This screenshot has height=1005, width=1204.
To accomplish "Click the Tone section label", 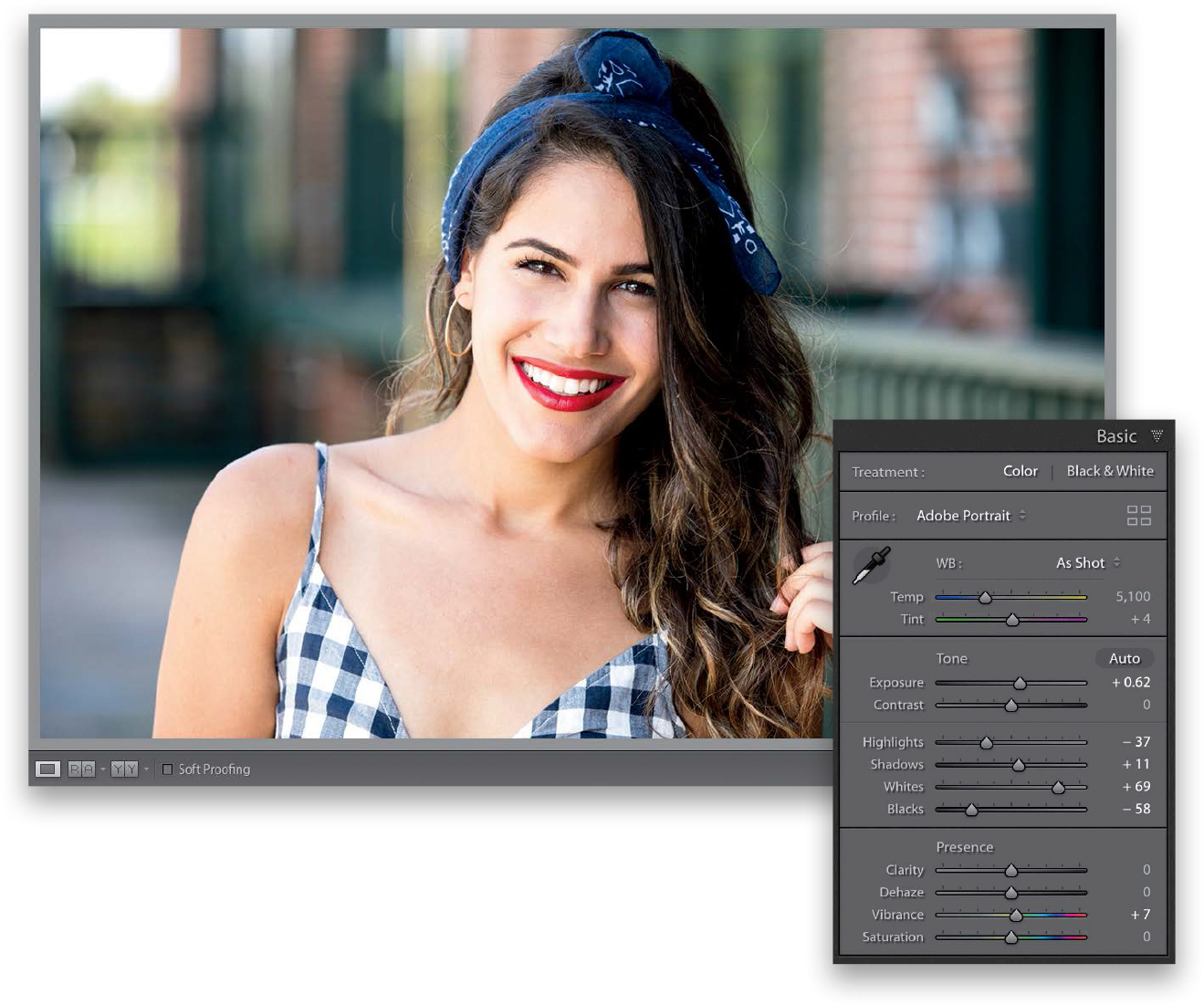I will click(951, 658).
